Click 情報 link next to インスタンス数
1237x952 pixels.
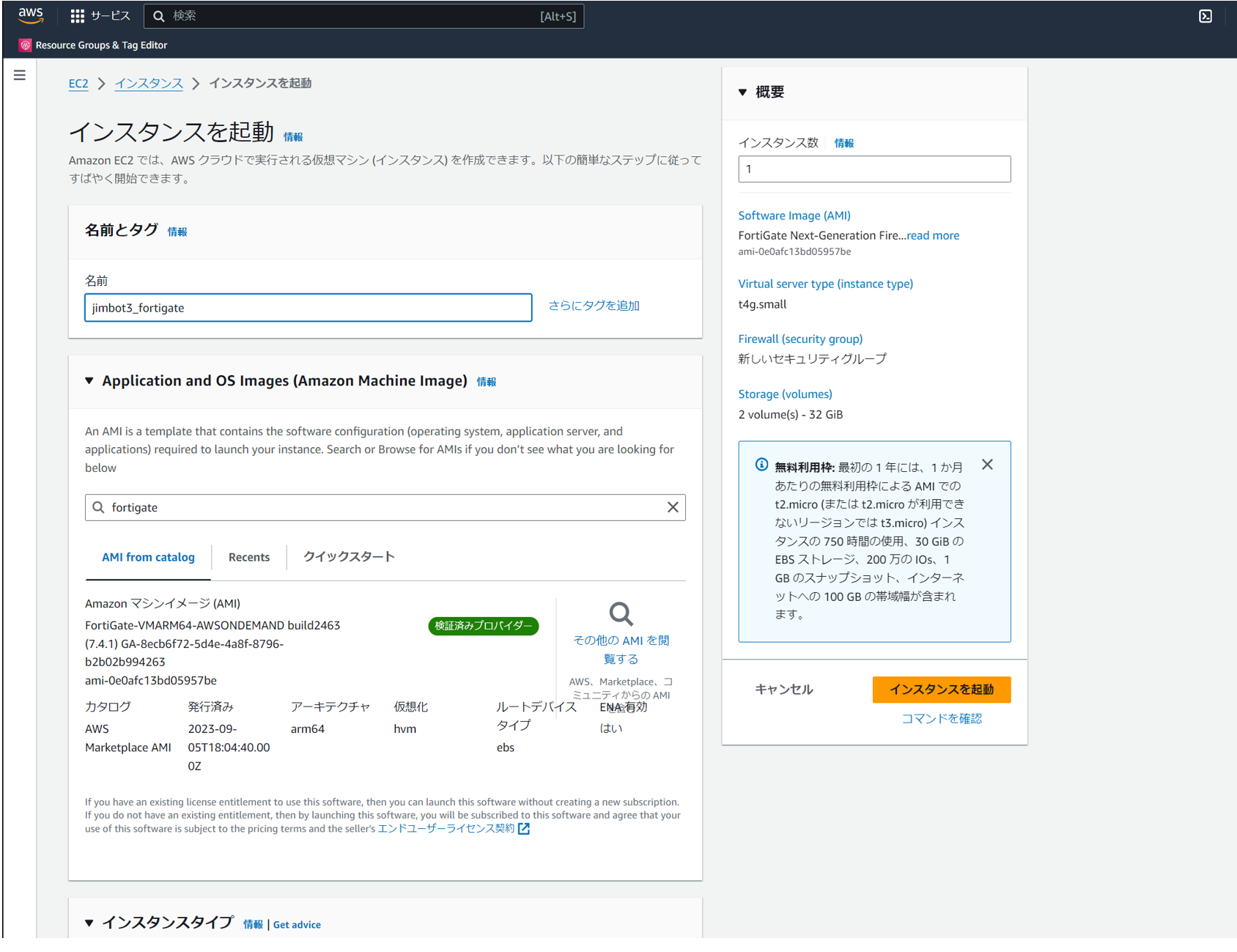click(844, 144)
